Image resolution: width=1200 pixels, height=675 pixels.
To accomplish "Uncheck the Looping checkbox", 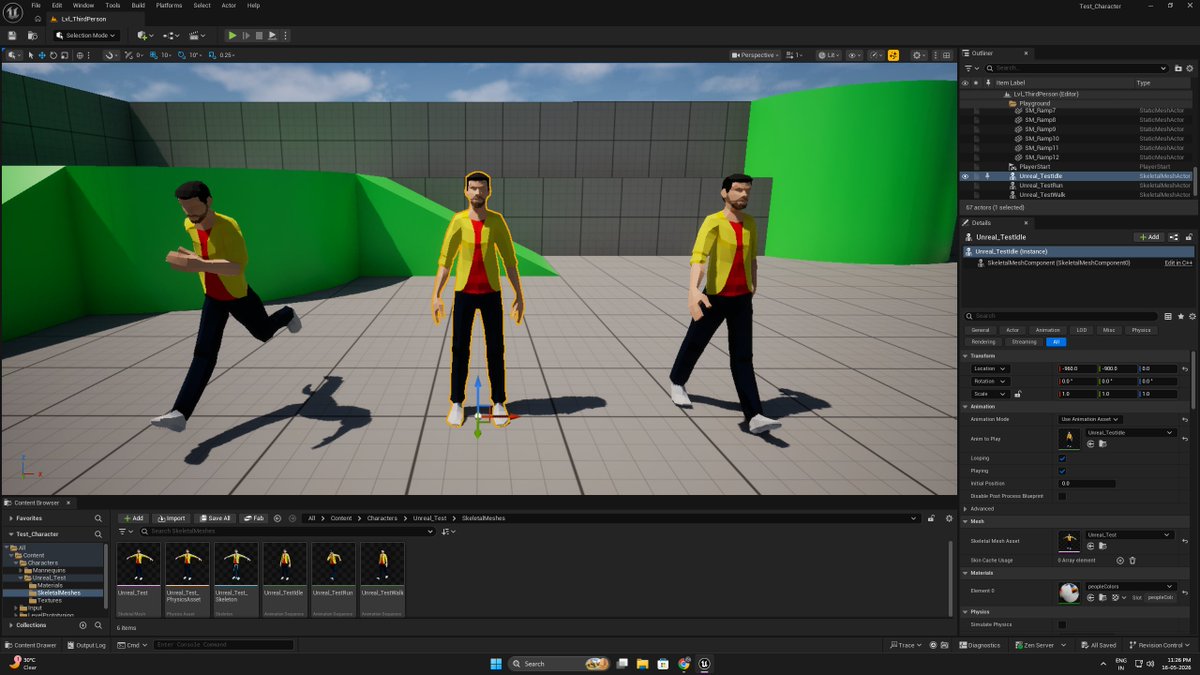I will tap(1062, 458).
